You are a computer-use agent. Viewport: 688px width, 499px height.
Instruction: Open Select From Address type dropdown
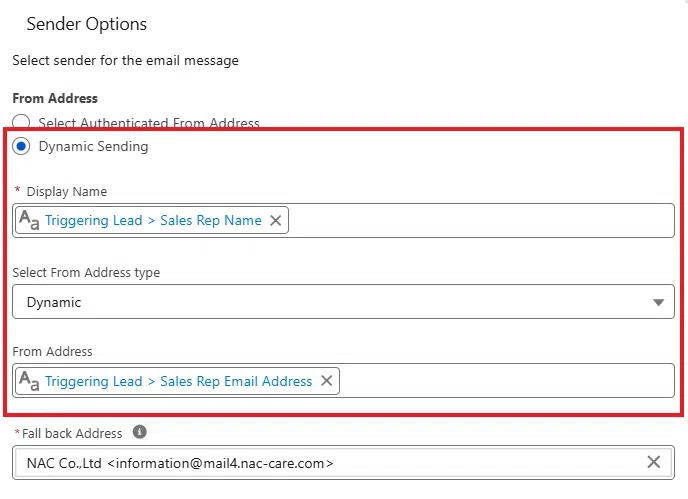point(343,302)
